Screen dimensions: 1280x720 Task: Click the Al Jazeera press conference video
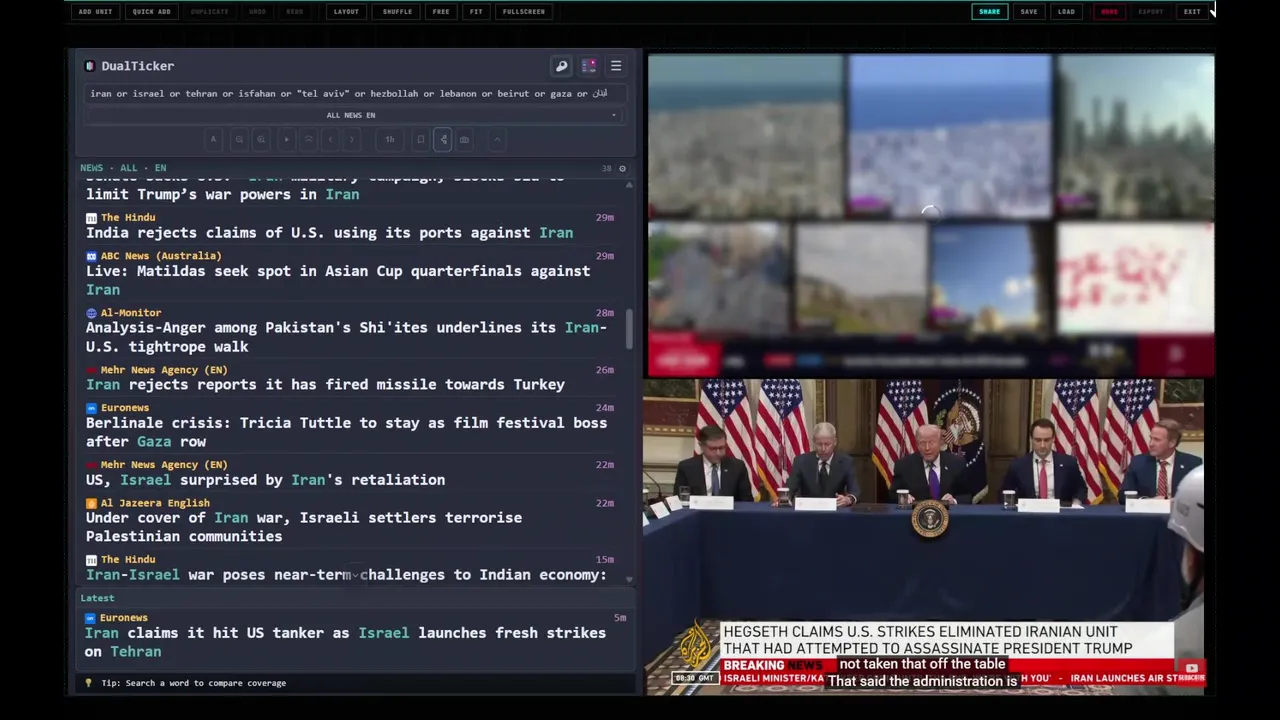click(926, 536)
